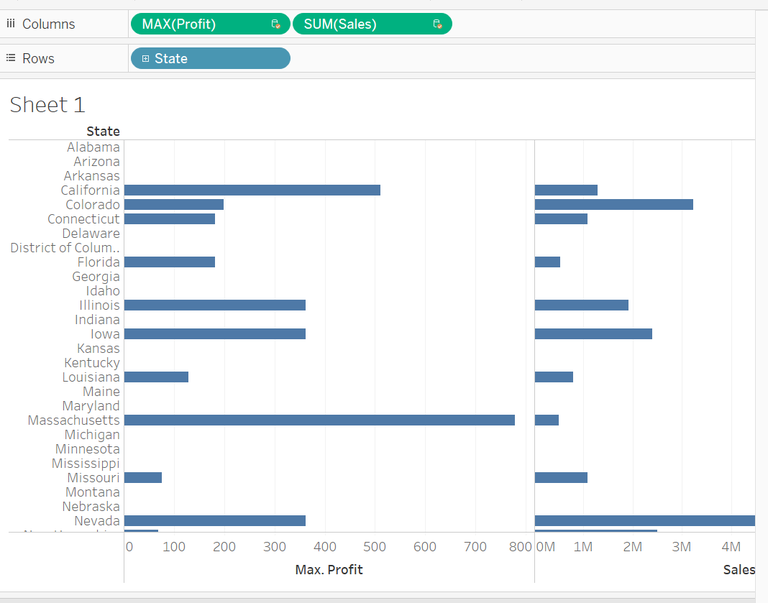Select the Massachusetts max profit bar
This screenshot has height=603, width=768.
click(x=319, y=420)
